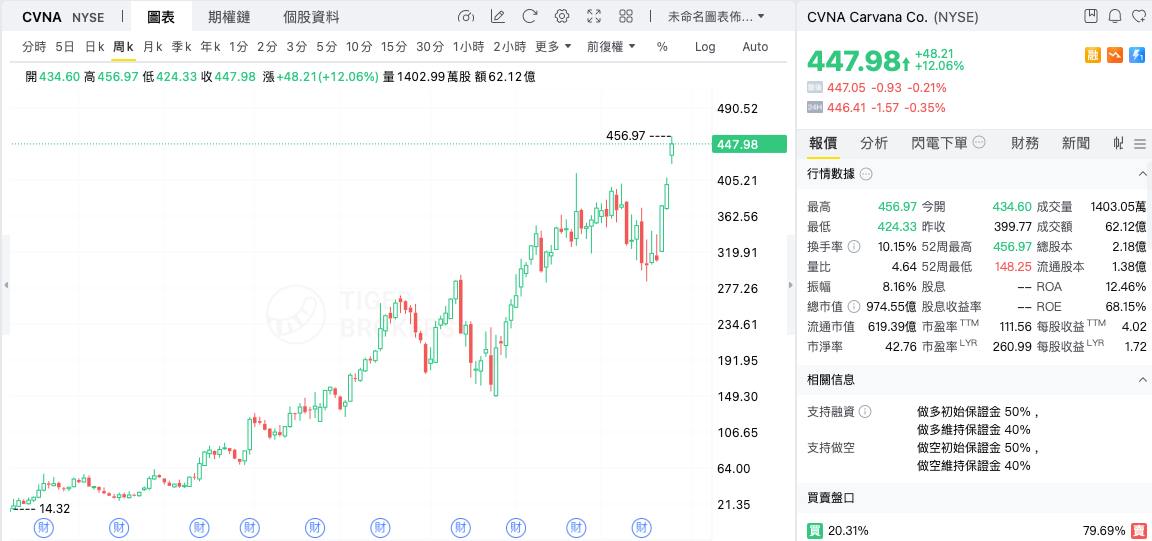The image size is (1152, 541).
Task: Select the 1分 timeframe
Action: pyautogui.click(x=239, y=46)
